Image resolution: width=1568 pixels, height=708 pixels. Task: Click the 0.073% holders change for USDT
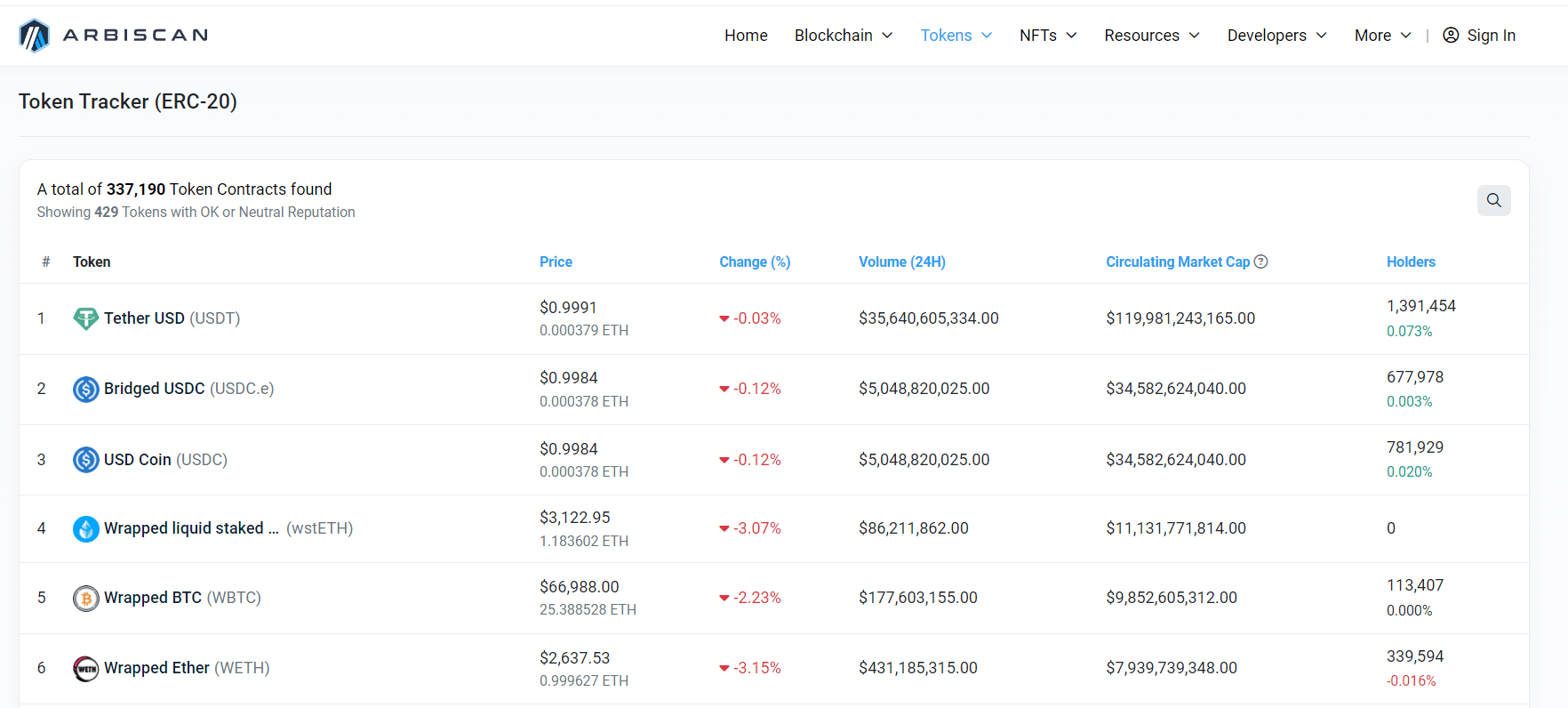coord(1410,331)
